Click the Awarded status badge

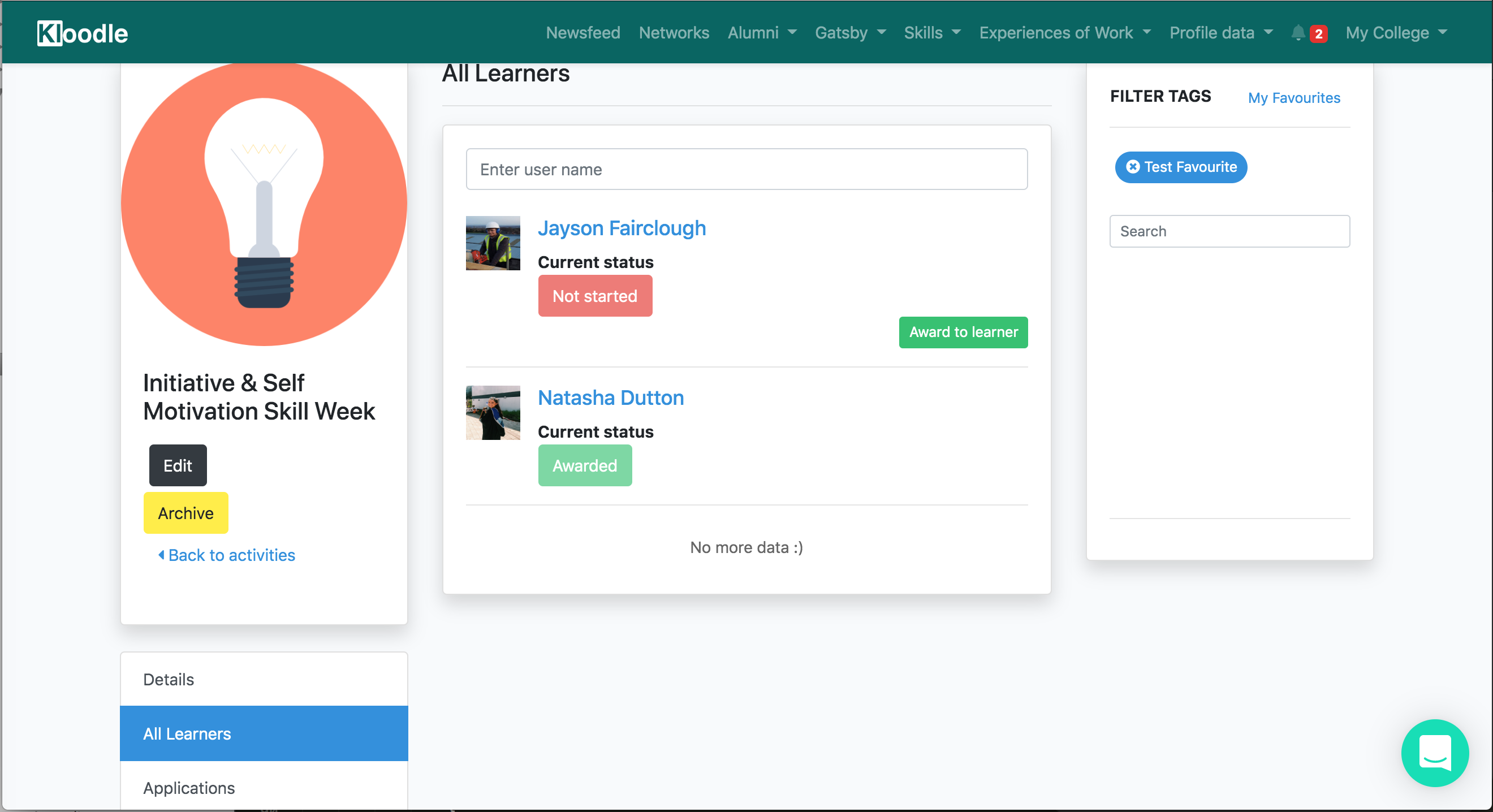pos(584,465)
